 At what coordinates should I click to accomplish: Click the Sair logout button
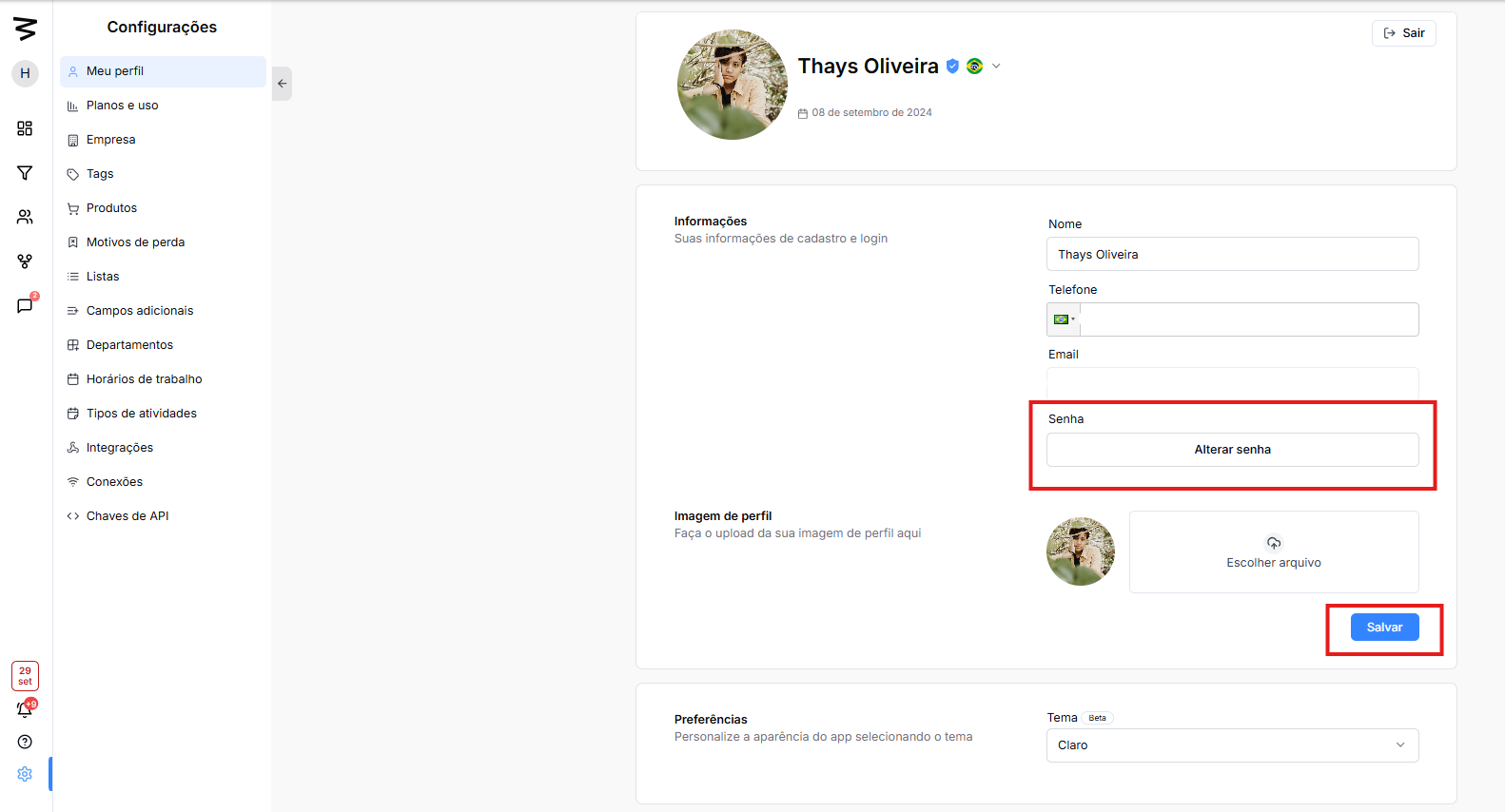coord(1403,33)
